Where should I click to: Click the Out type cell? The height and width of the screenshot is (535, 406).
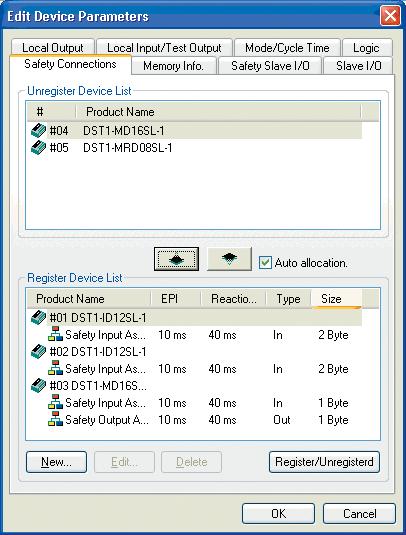click(x=282, y=420)
